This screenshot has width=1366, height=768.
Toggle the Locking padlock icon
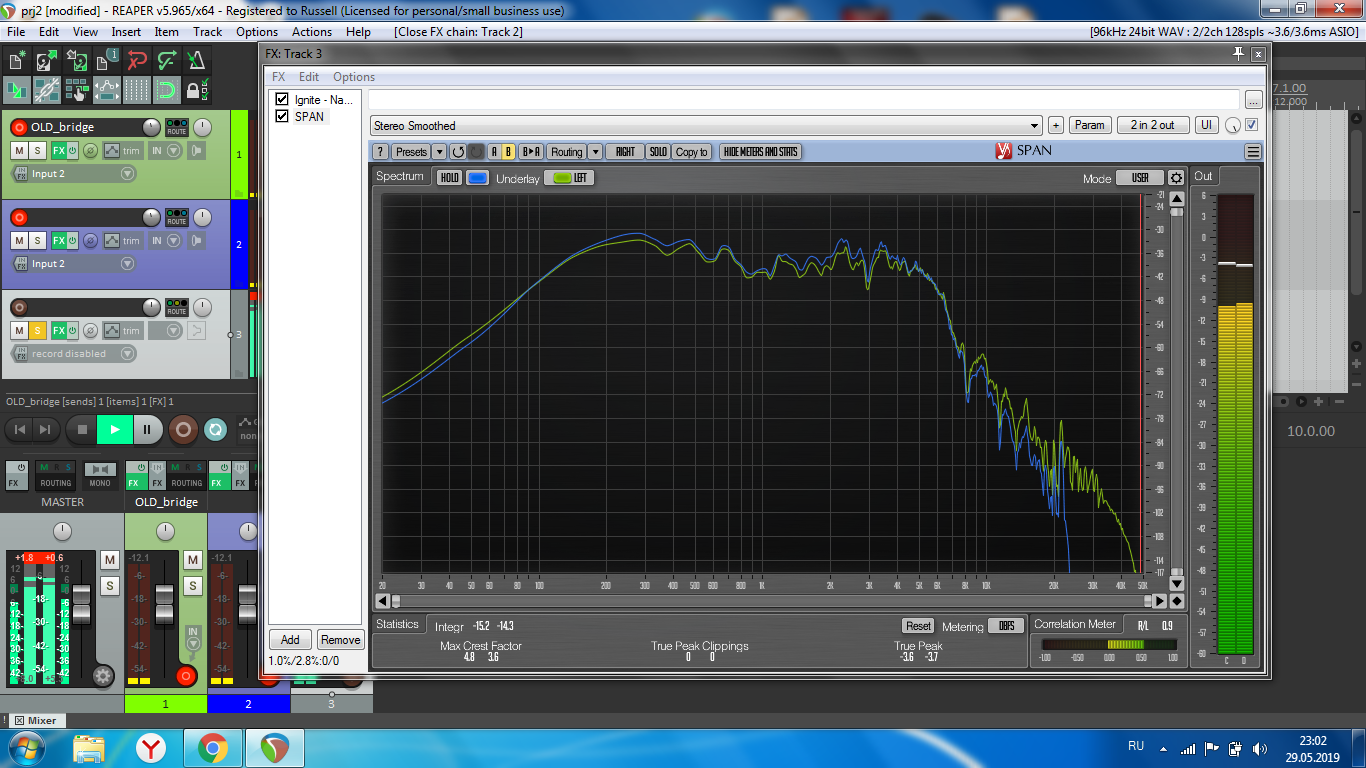197,91
